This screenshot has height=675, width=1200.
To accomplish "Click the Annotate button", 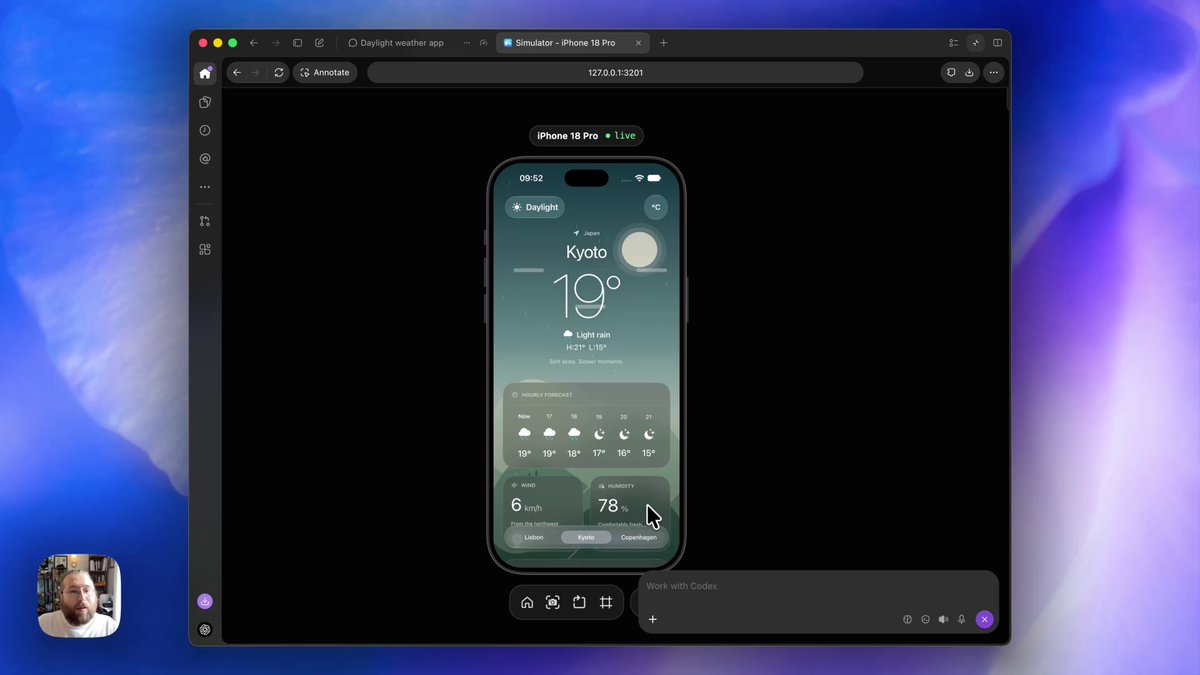I will (325, 72).
